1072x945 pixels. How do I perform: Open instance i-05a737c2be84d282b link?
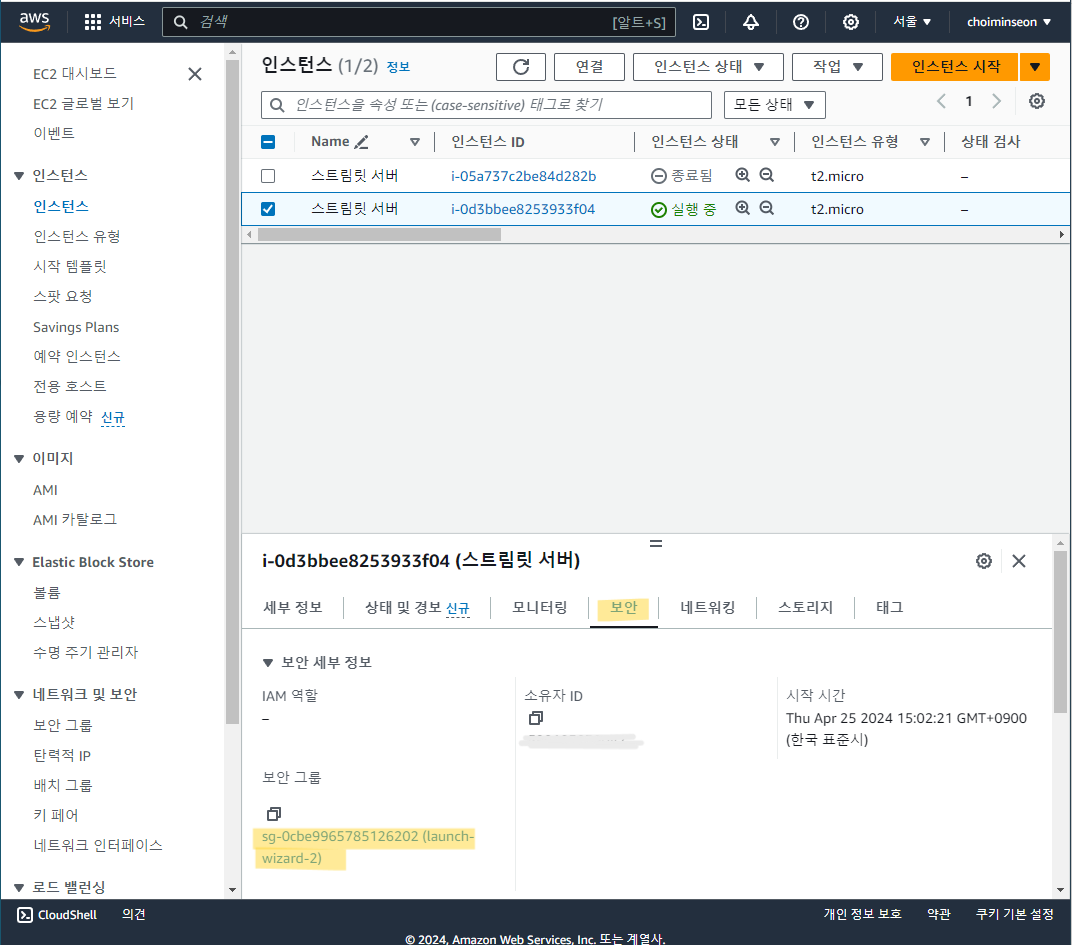click(x=523, y=176)
